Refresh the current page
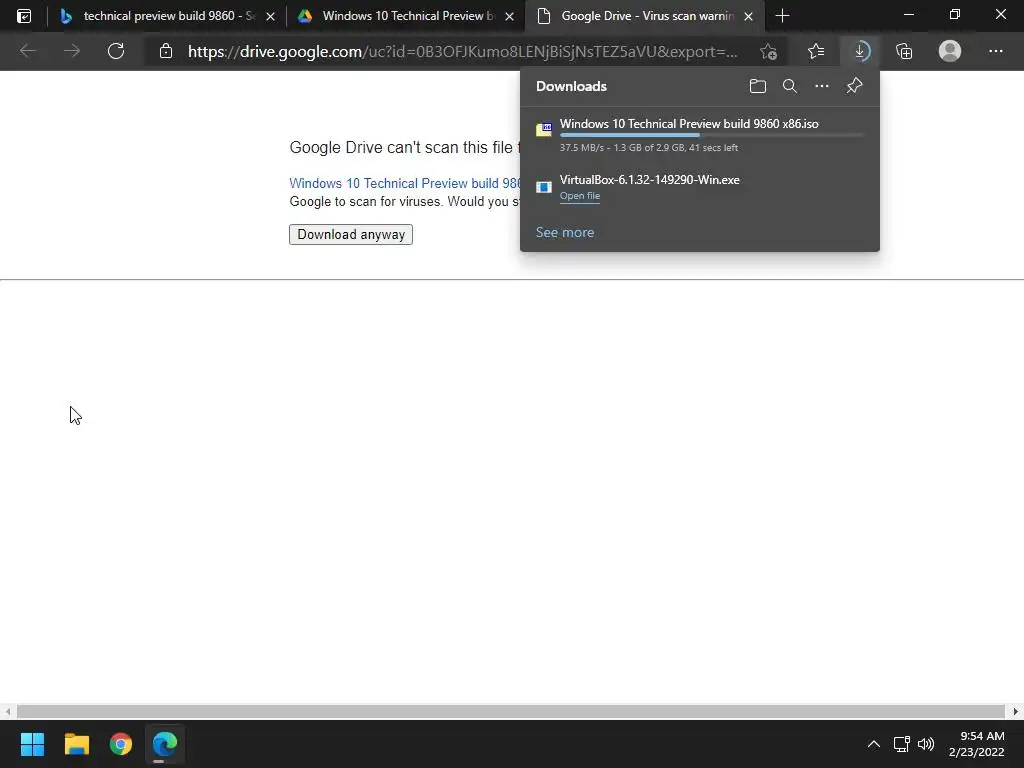 tap(116, 51)
